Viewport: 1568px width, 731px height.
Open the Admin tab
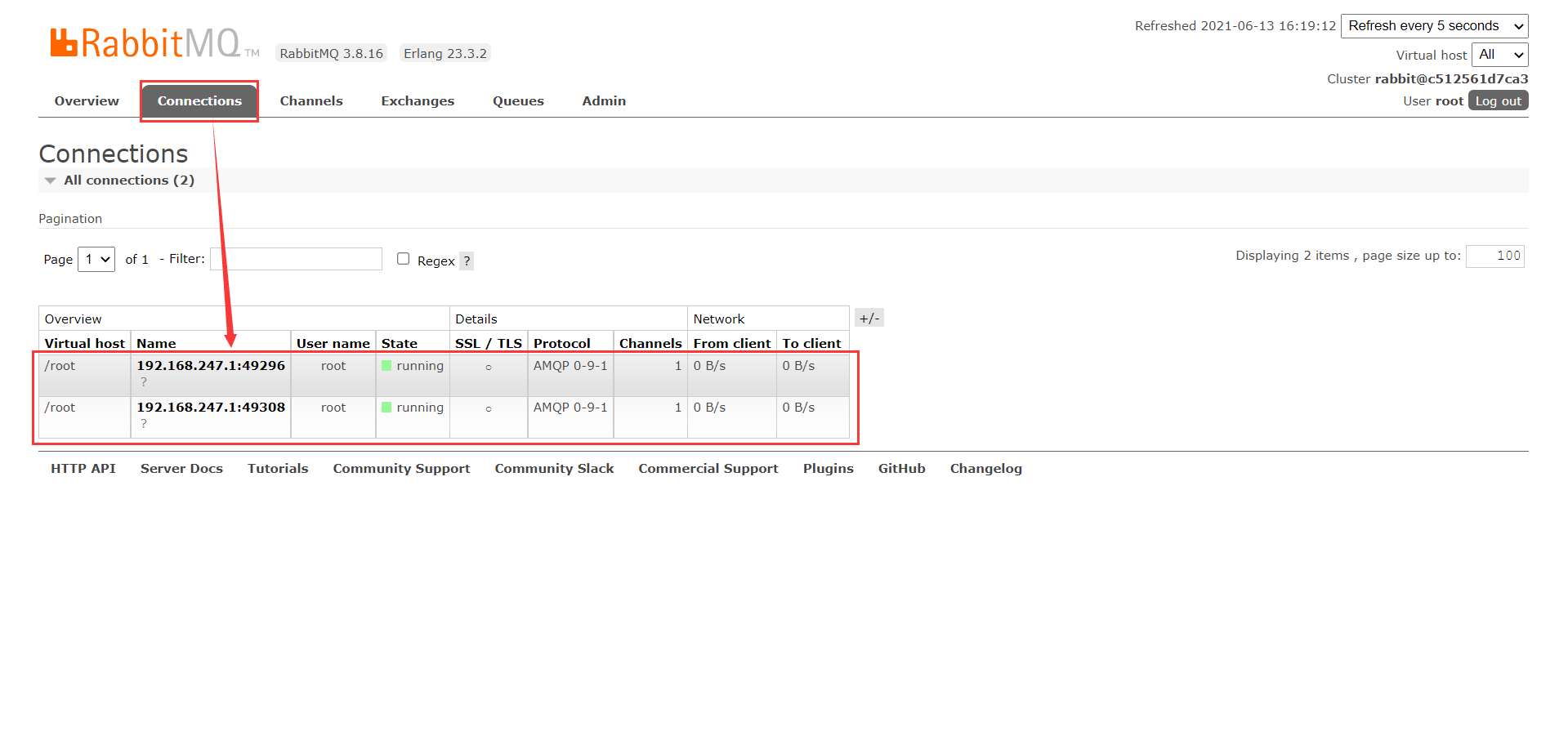coord(604,101)
